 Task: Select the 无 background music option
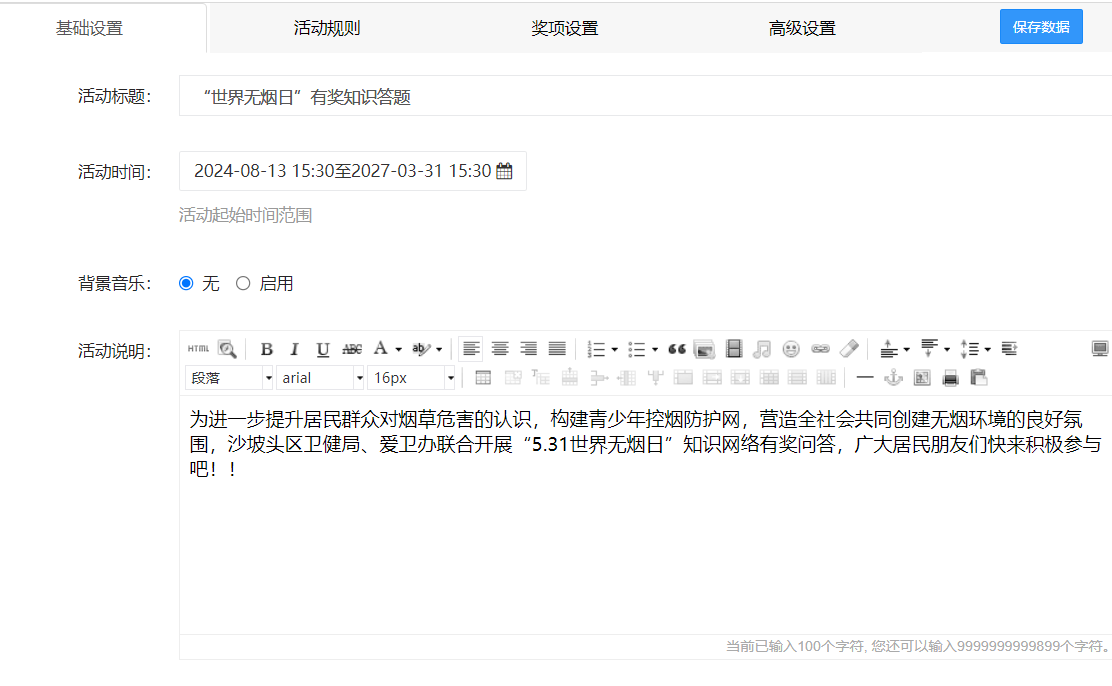(x=185, y=283)
